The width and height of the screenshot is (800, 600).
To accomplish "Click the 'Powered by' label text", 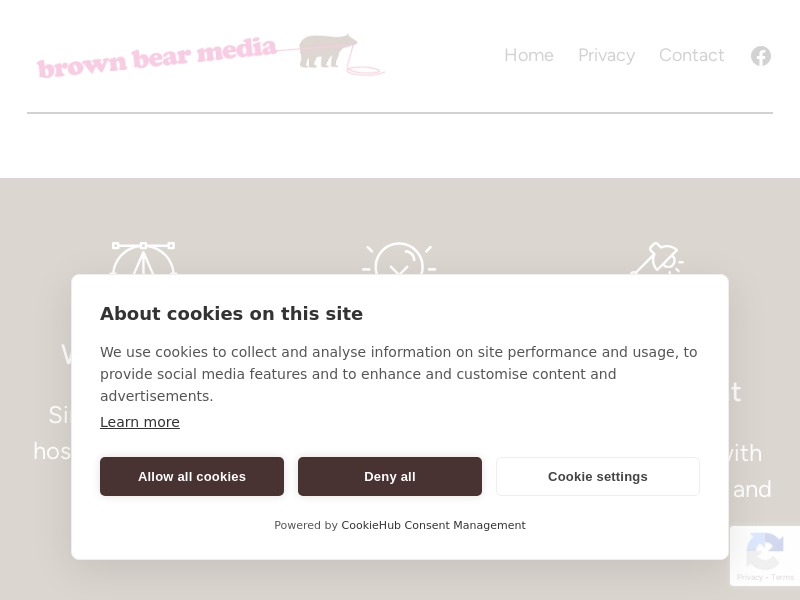I will tap(306, 526).
